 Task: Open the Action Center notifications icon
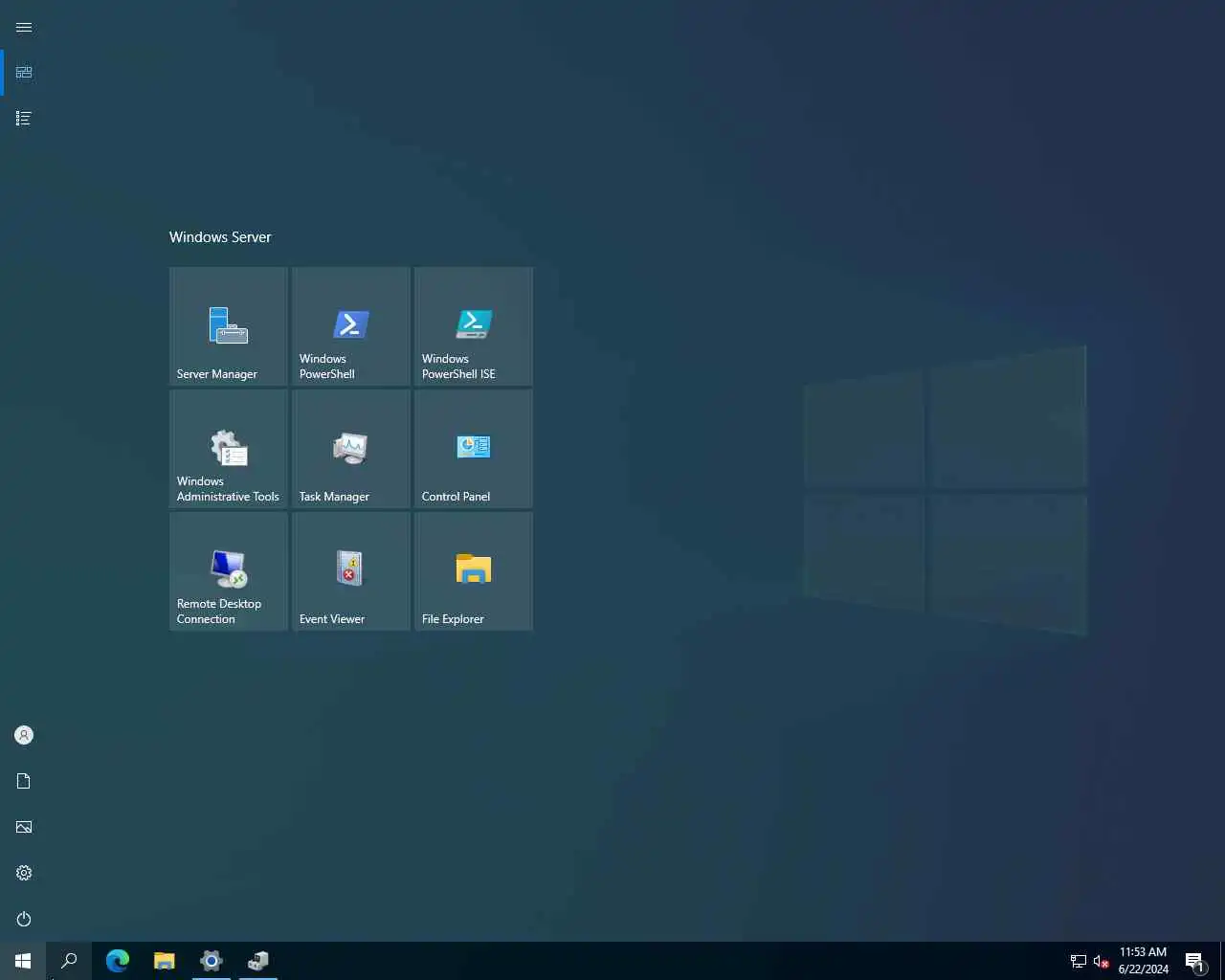(1194, 962)
